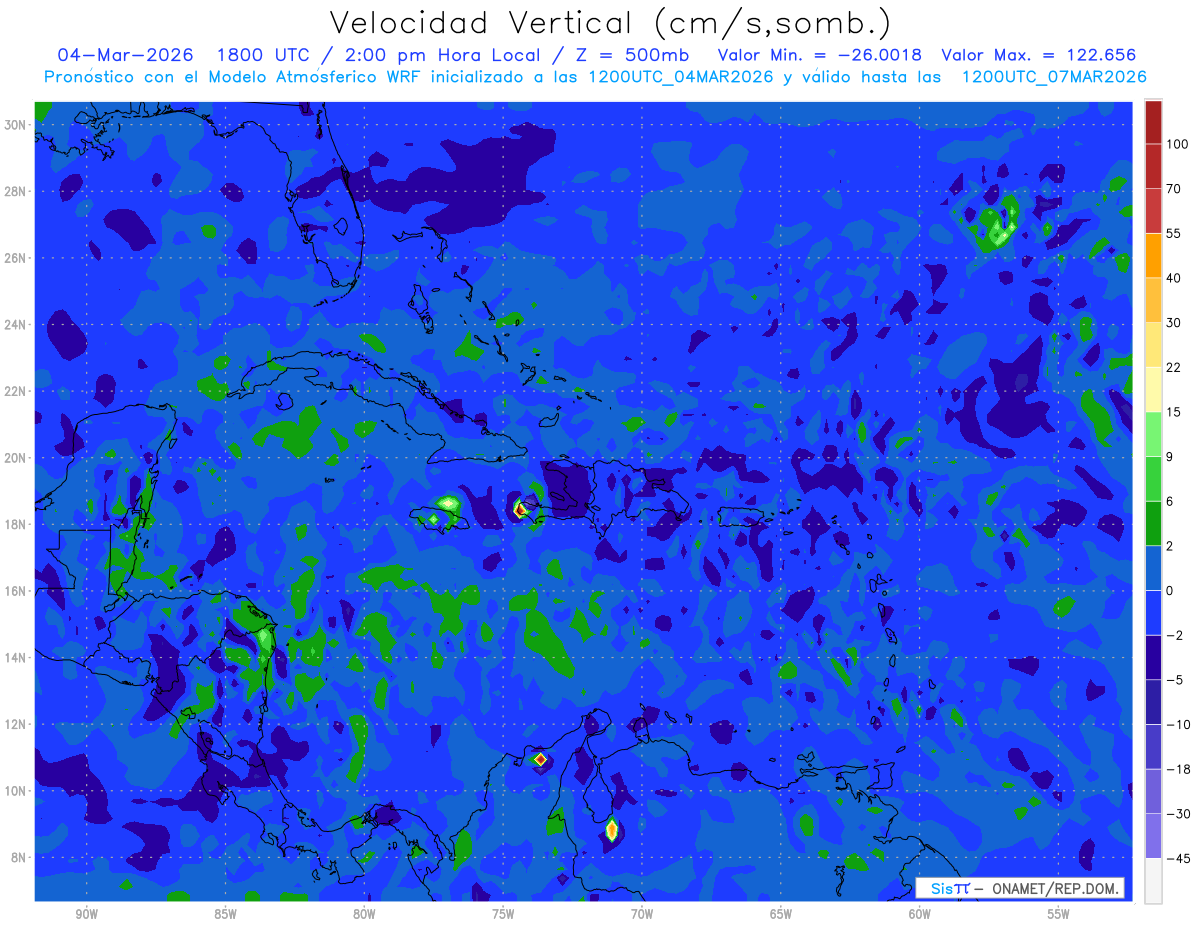Click the 8N latitude label
Viewport: 1200px width, 927px height.
coord(19,858)
